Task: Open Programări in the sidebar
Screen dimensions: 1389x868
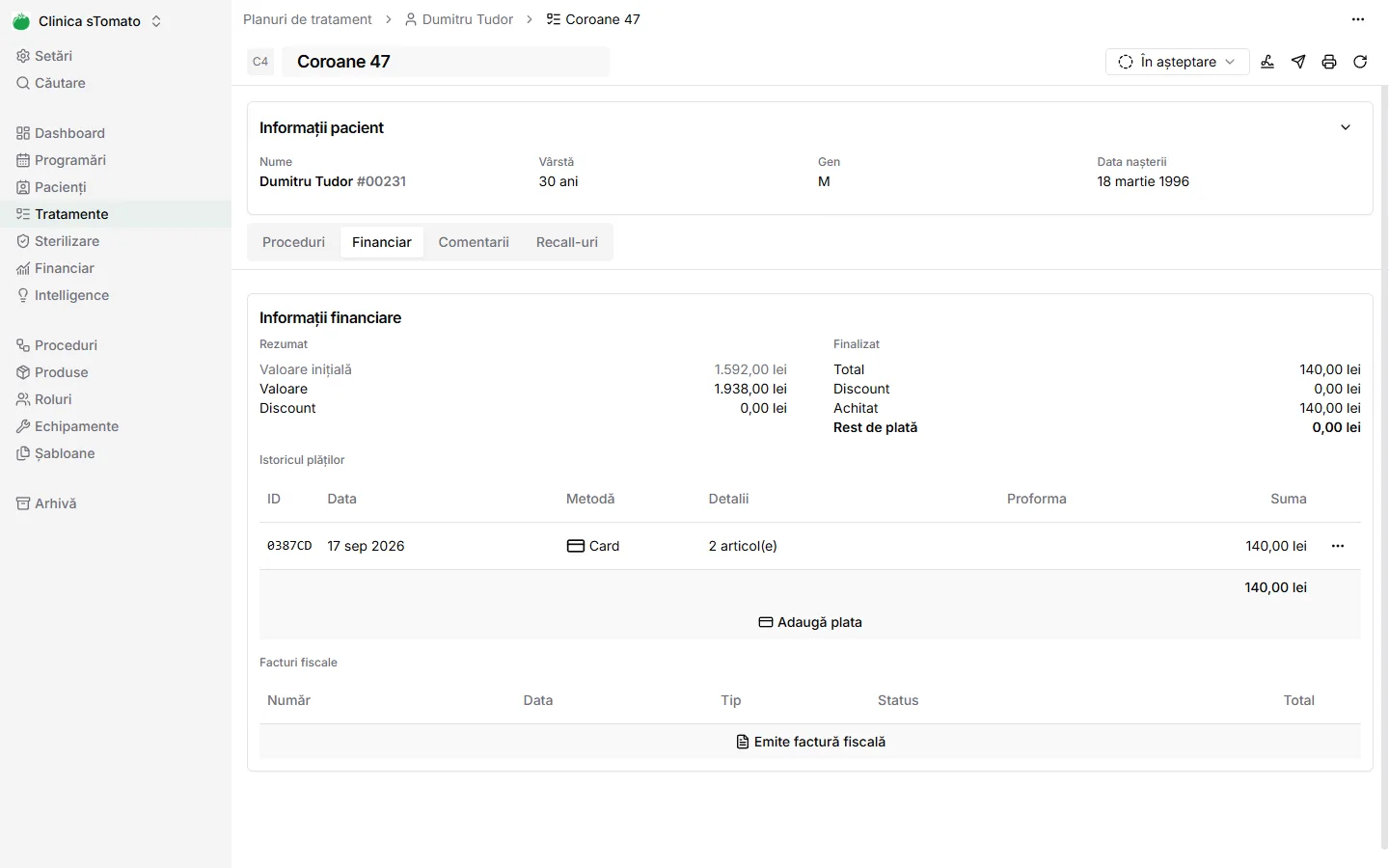Action: [116, 160]
